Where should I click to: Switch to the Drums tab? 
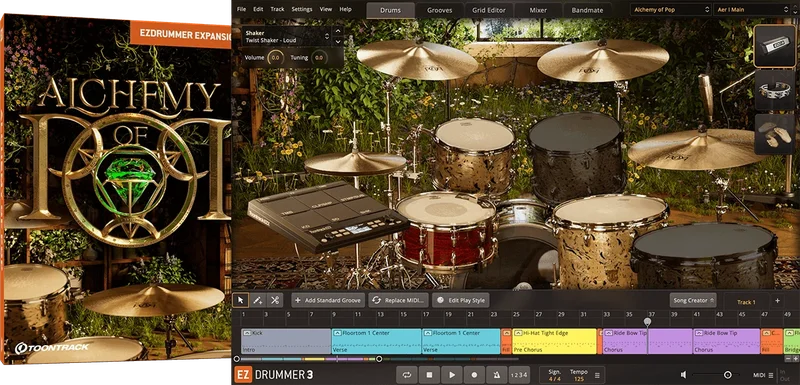coord(390,10)
